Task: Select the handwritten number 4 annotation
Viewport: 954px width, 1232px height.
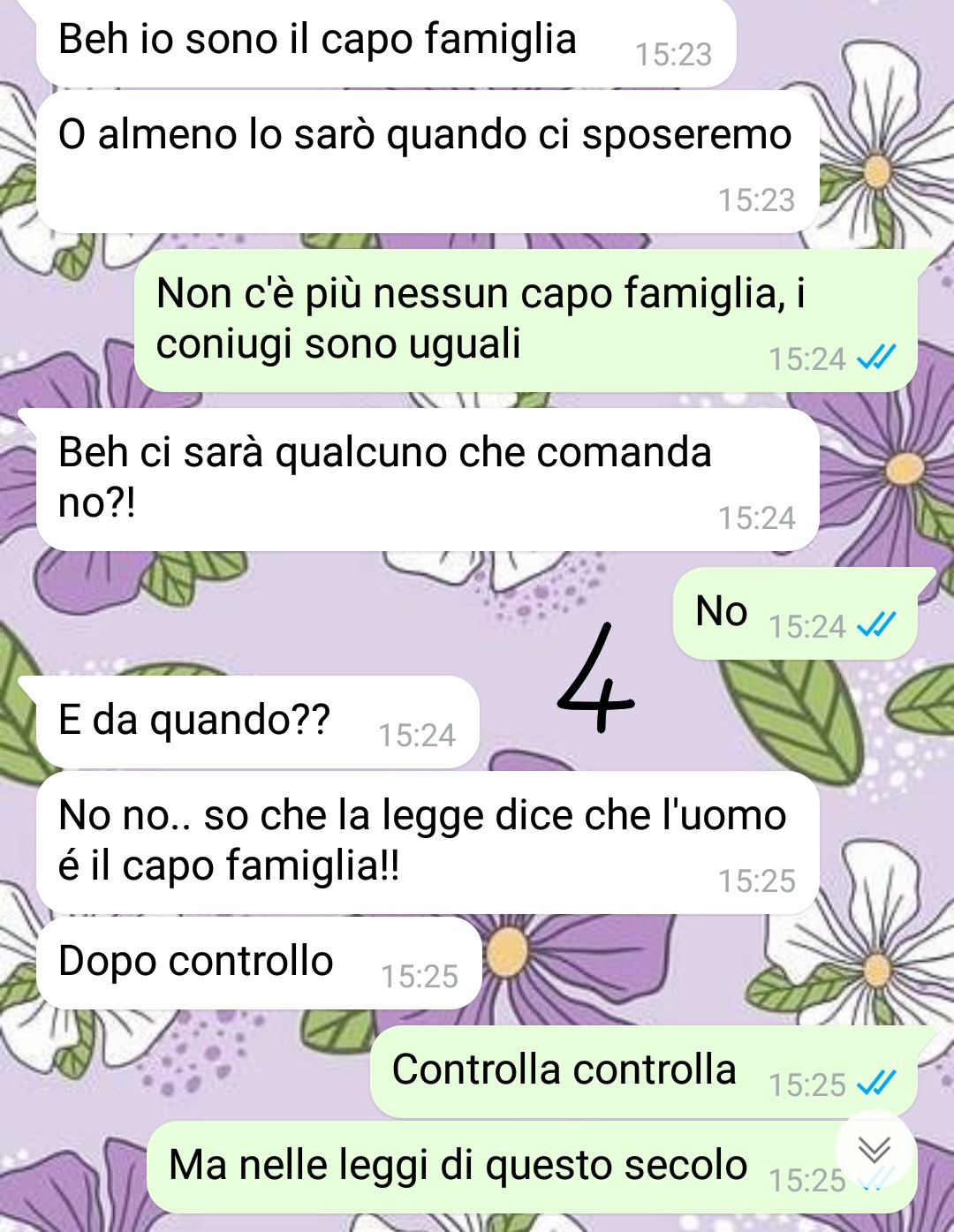Action: 597,678
